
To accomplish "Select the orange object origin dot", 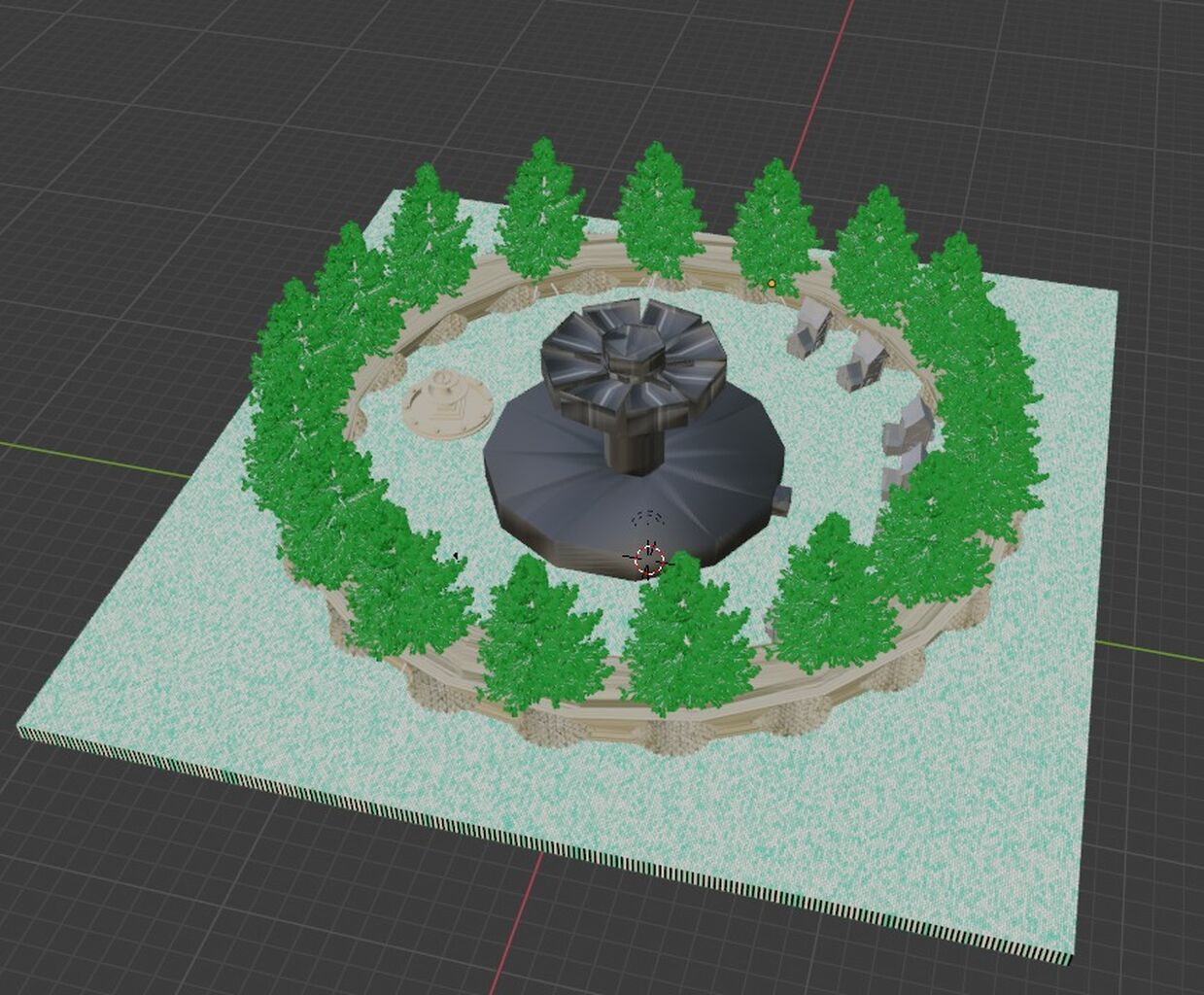I will click(772, 284).
